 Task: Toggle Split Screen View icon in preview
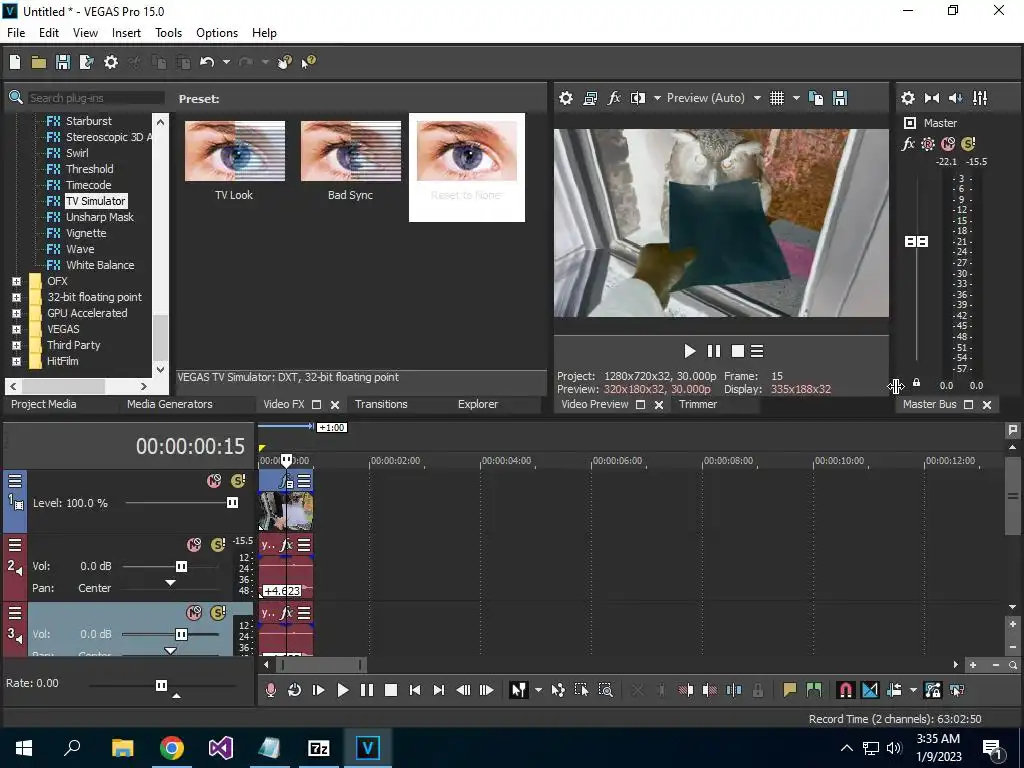tap(638, 98)
